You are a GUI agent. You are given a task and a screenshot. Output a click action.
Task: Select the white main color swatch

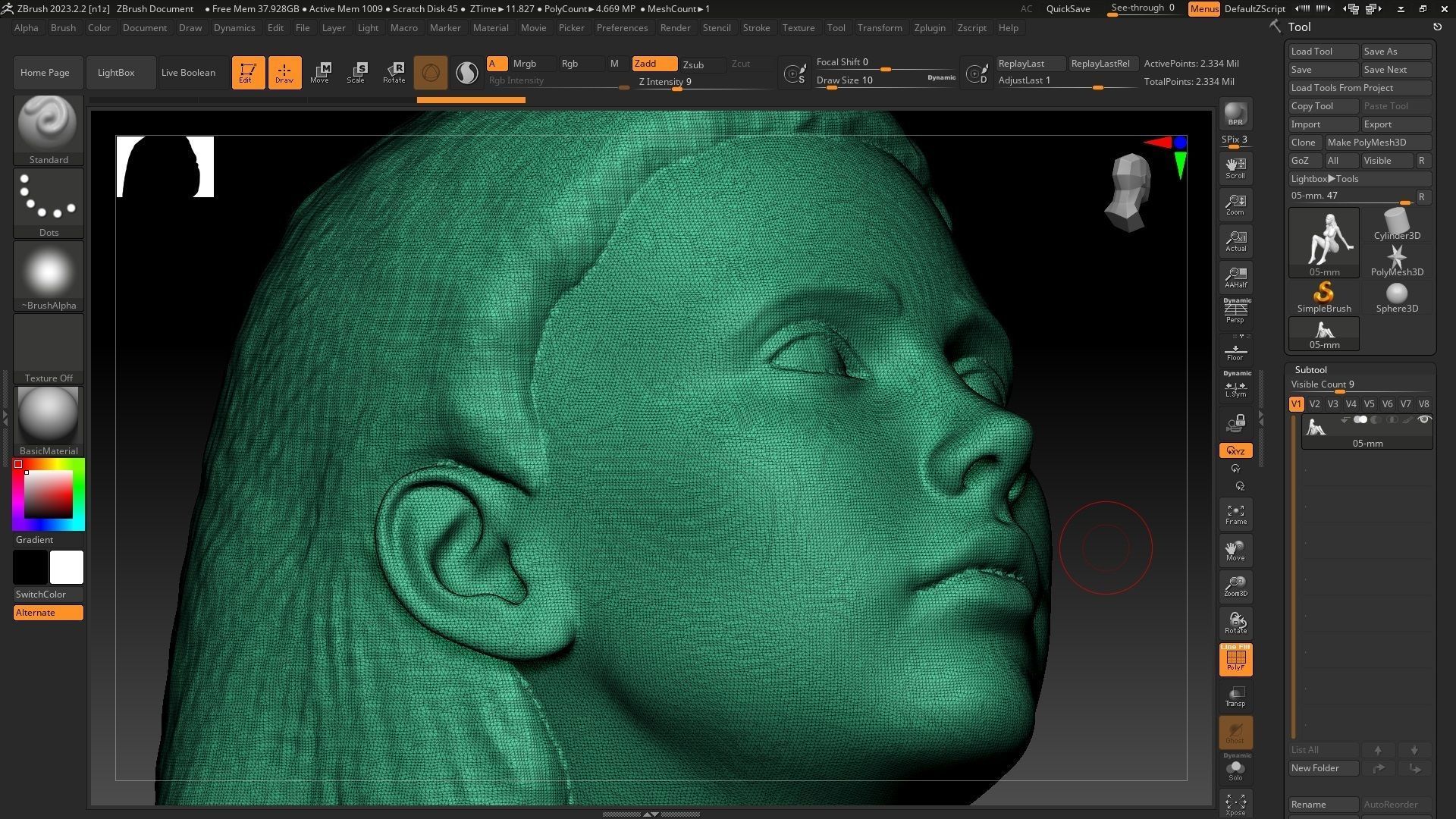[x=67, y=567]
